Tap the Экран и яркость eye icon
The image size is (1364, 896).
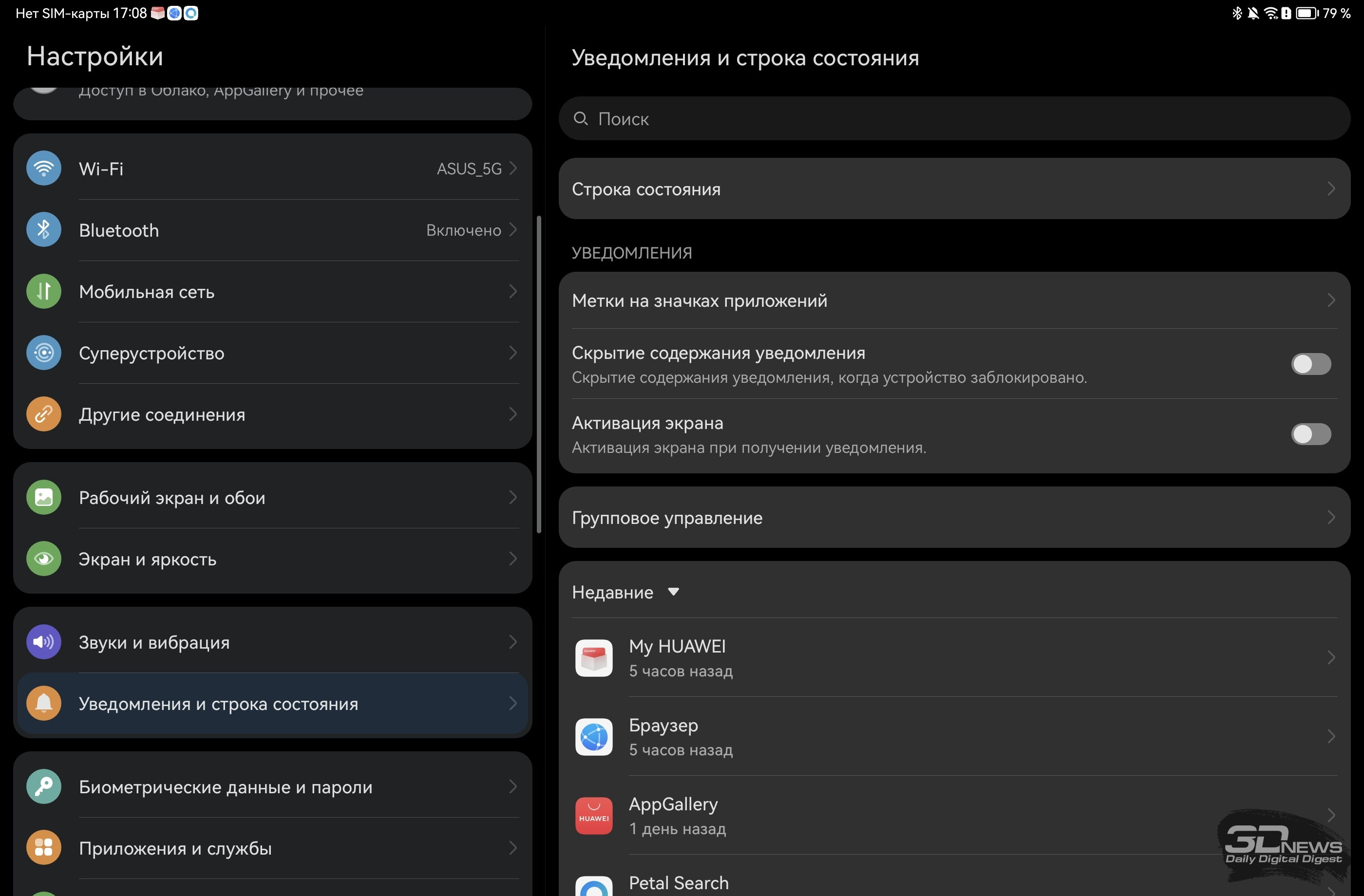pyautogui.click(x=43, y=559)
